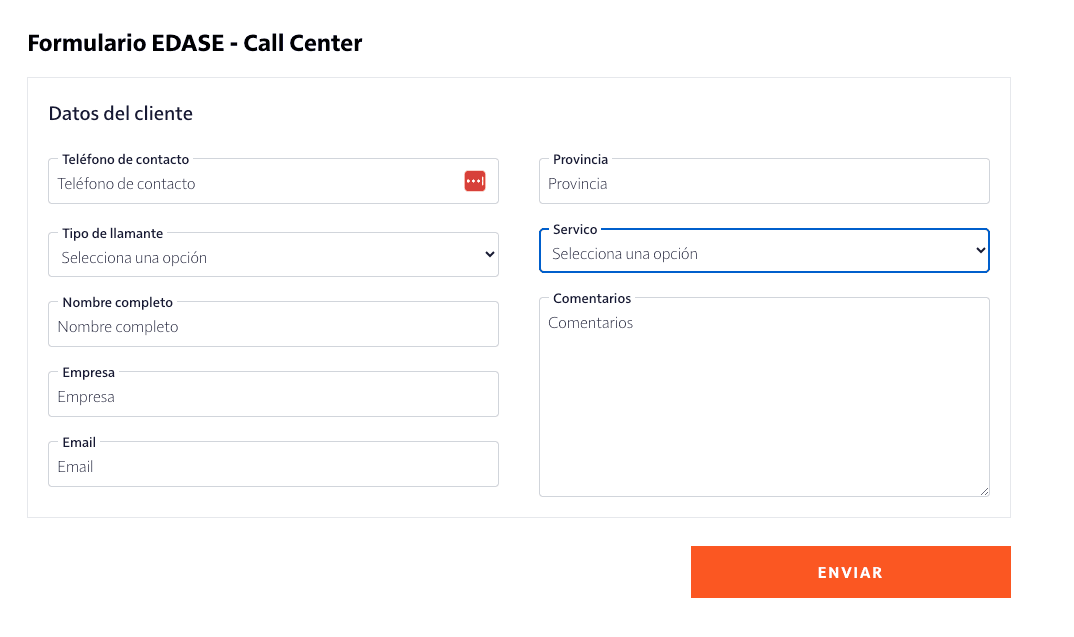Click into the Nombre completo field
This screenshot has width=1074, height=637.
pos(273,327)
